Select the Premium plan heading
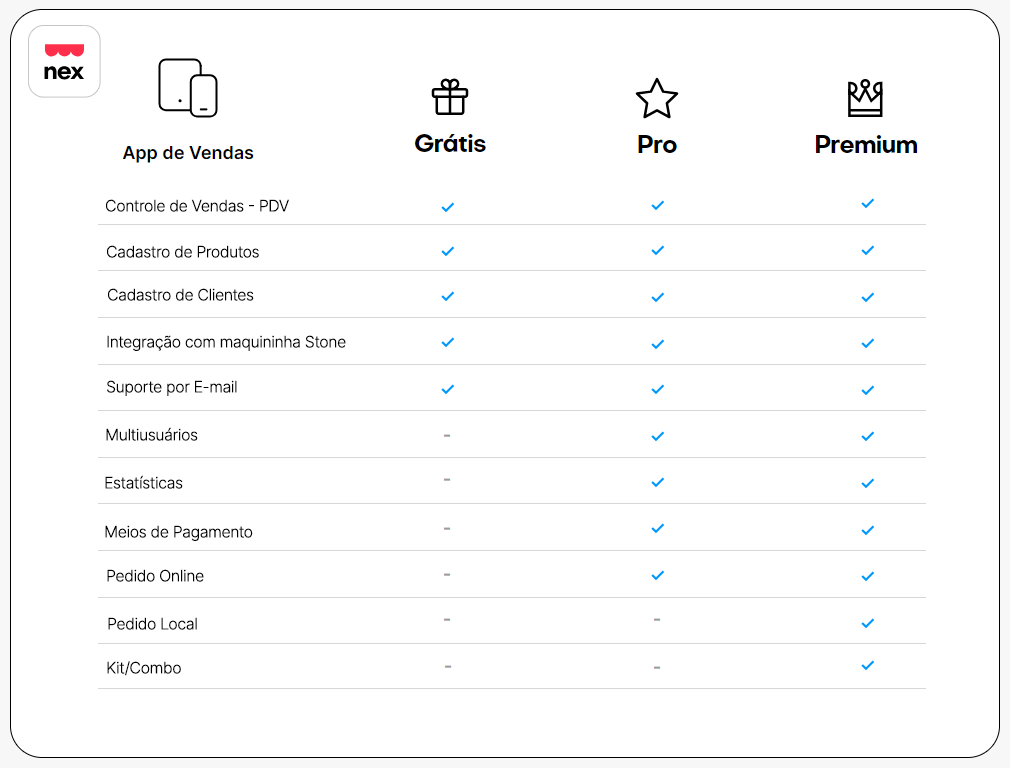The height and width of the screenshot is (768, 1010). click(x=866, y=145)
